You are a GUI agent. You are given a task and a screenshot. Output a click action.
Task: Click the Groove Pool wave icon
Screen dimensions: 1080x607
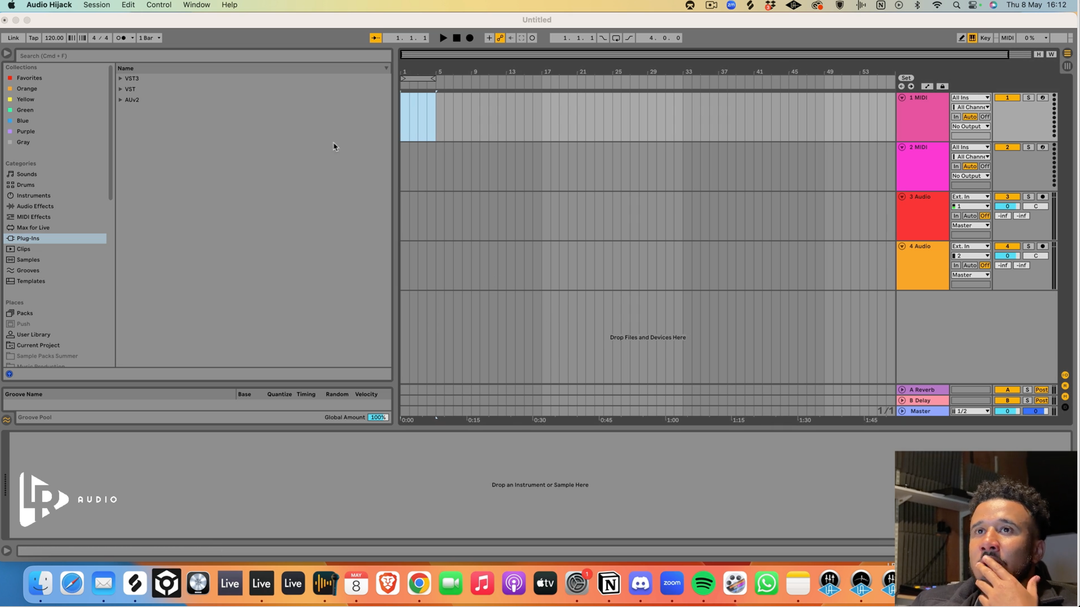[x=7, y=420]
